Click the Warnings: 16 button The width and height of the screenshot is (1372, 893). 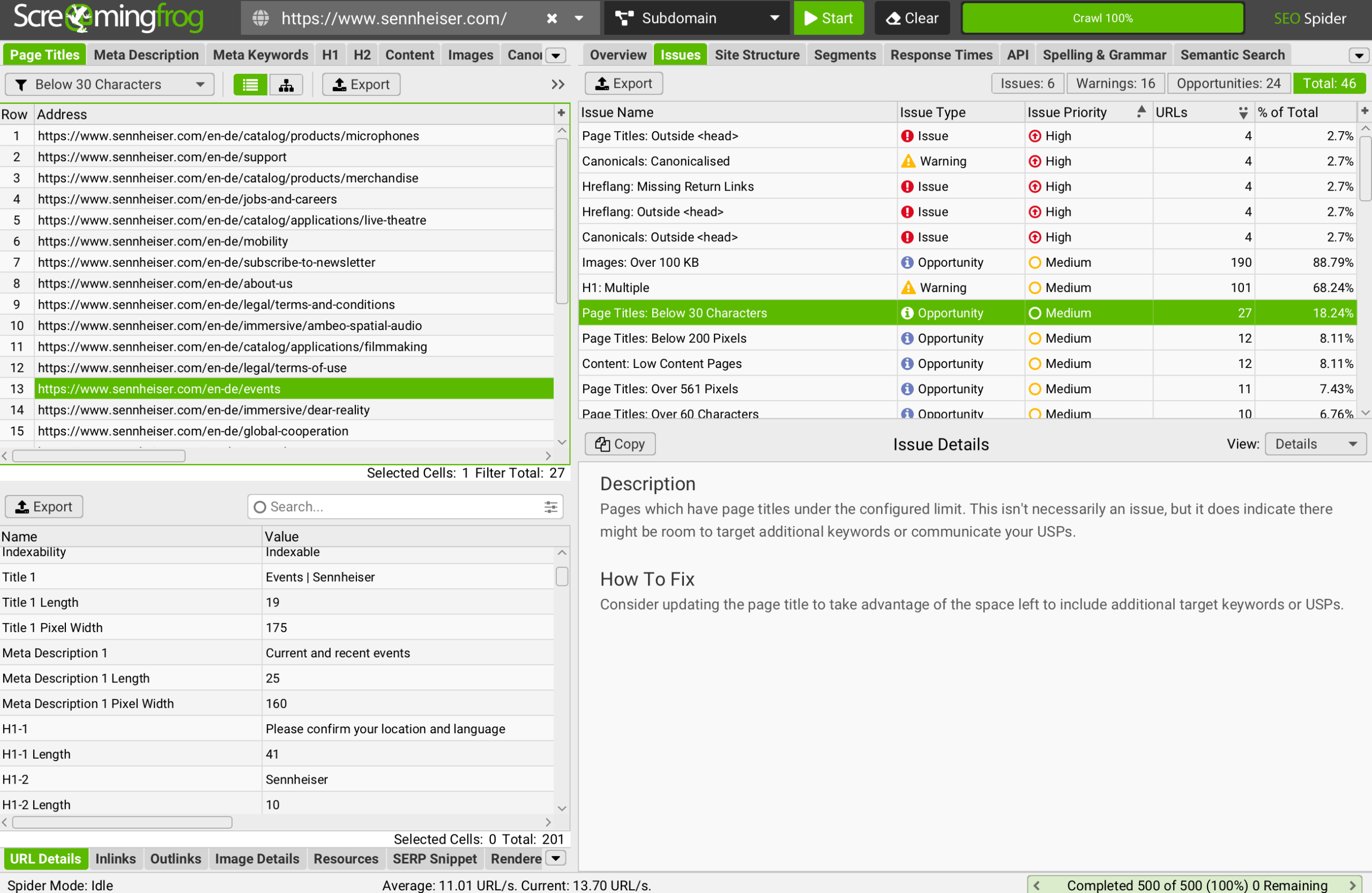(x=1115, y=83)
